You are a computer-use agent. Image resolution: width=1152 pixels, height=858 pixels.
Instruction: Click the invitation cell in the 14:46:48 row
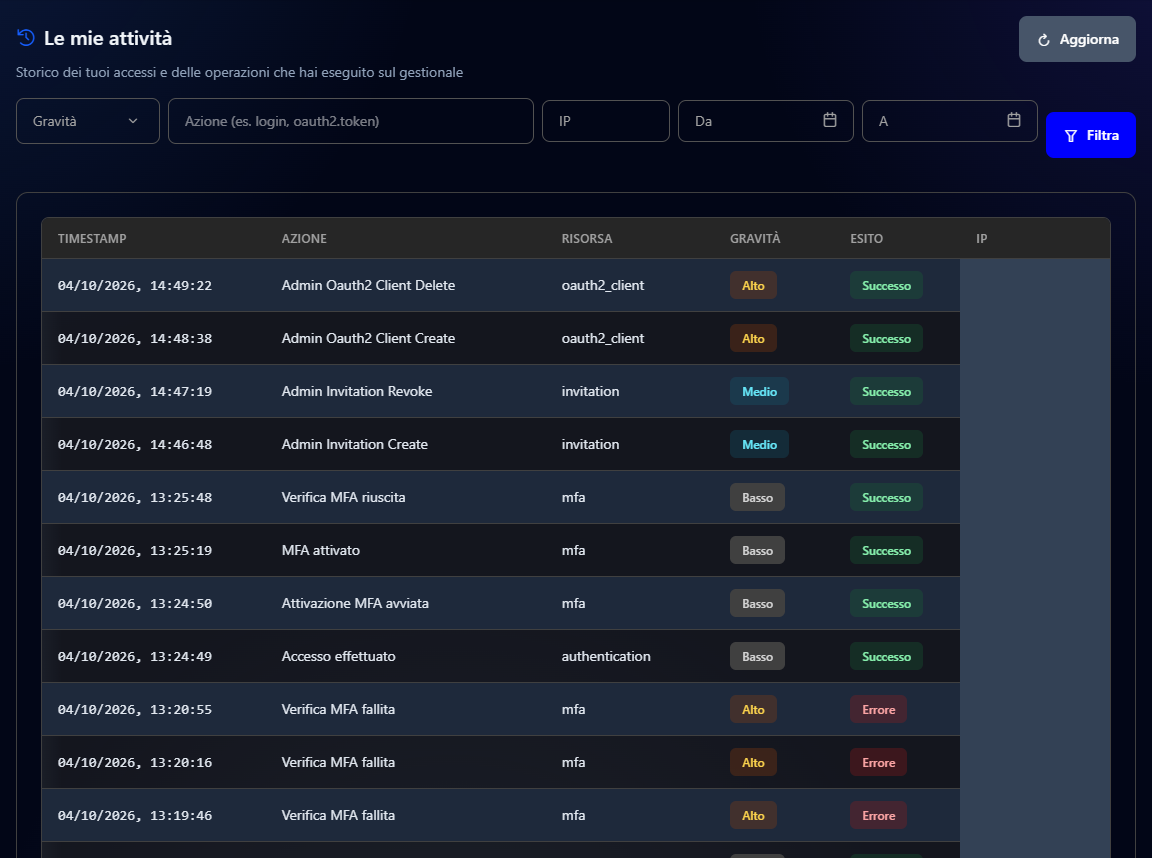591,444
